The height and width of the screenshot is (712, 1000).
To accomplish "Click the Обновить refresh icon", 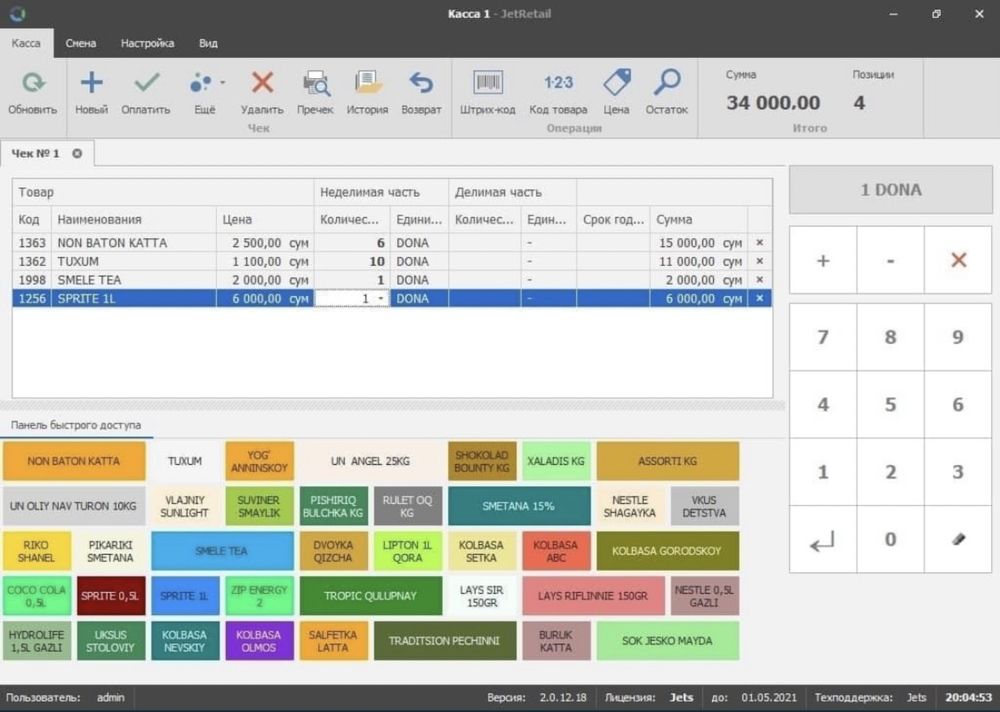I will click(33, 83).
